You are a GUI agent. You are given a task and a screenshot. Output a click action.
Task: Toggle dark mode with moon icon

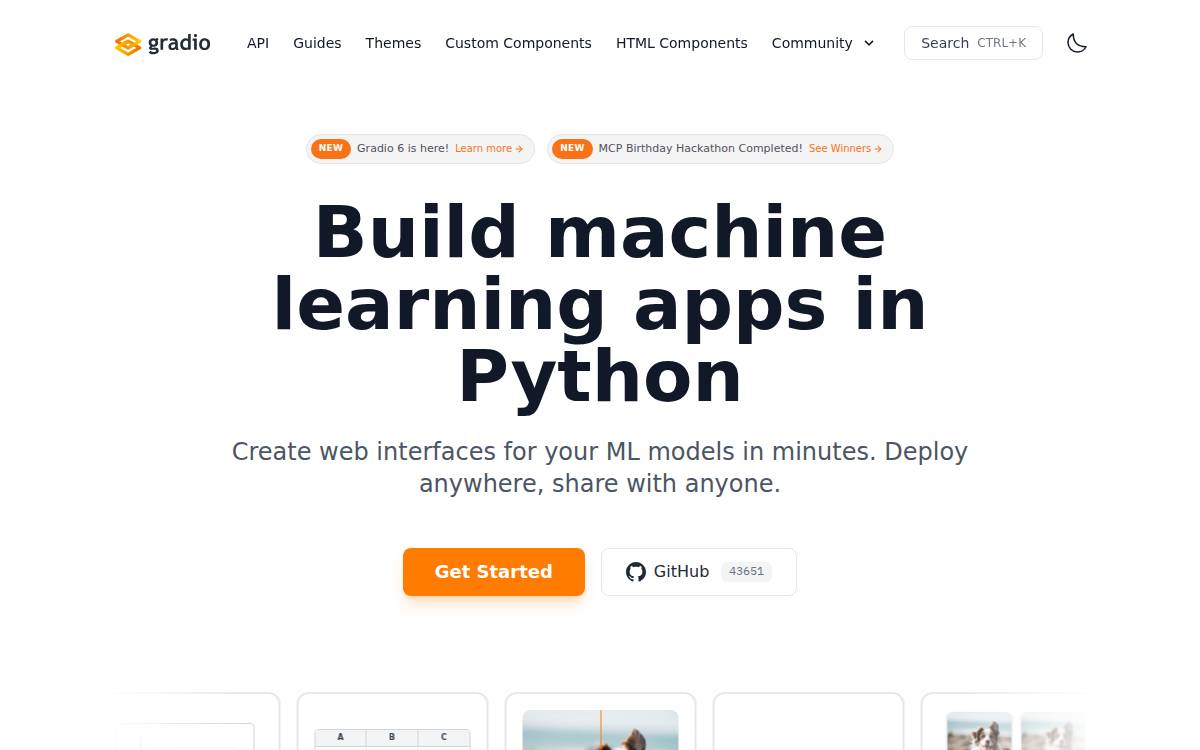[x=1077, y=43]
